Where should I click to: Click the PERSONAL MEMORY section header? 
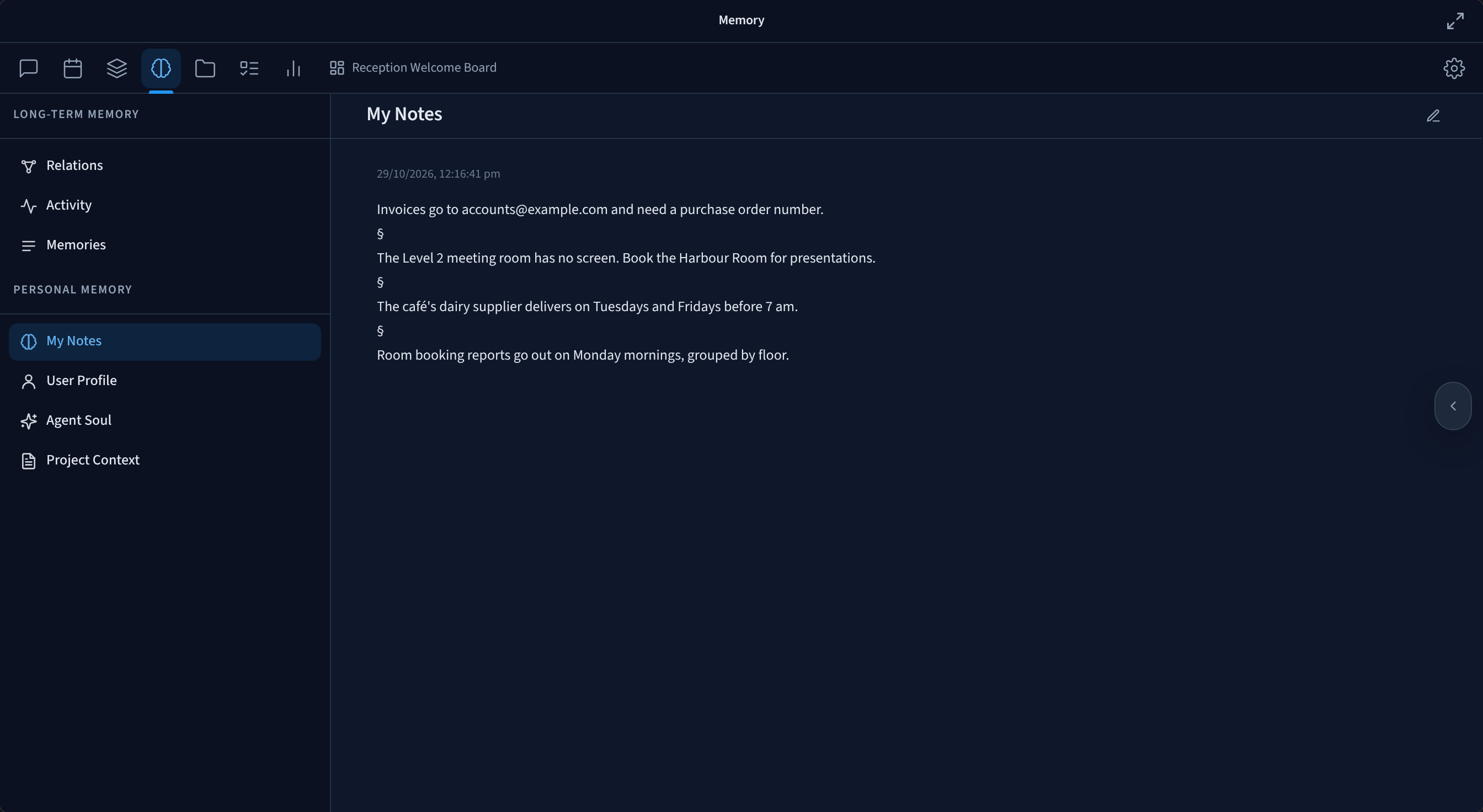coord(72,290)
